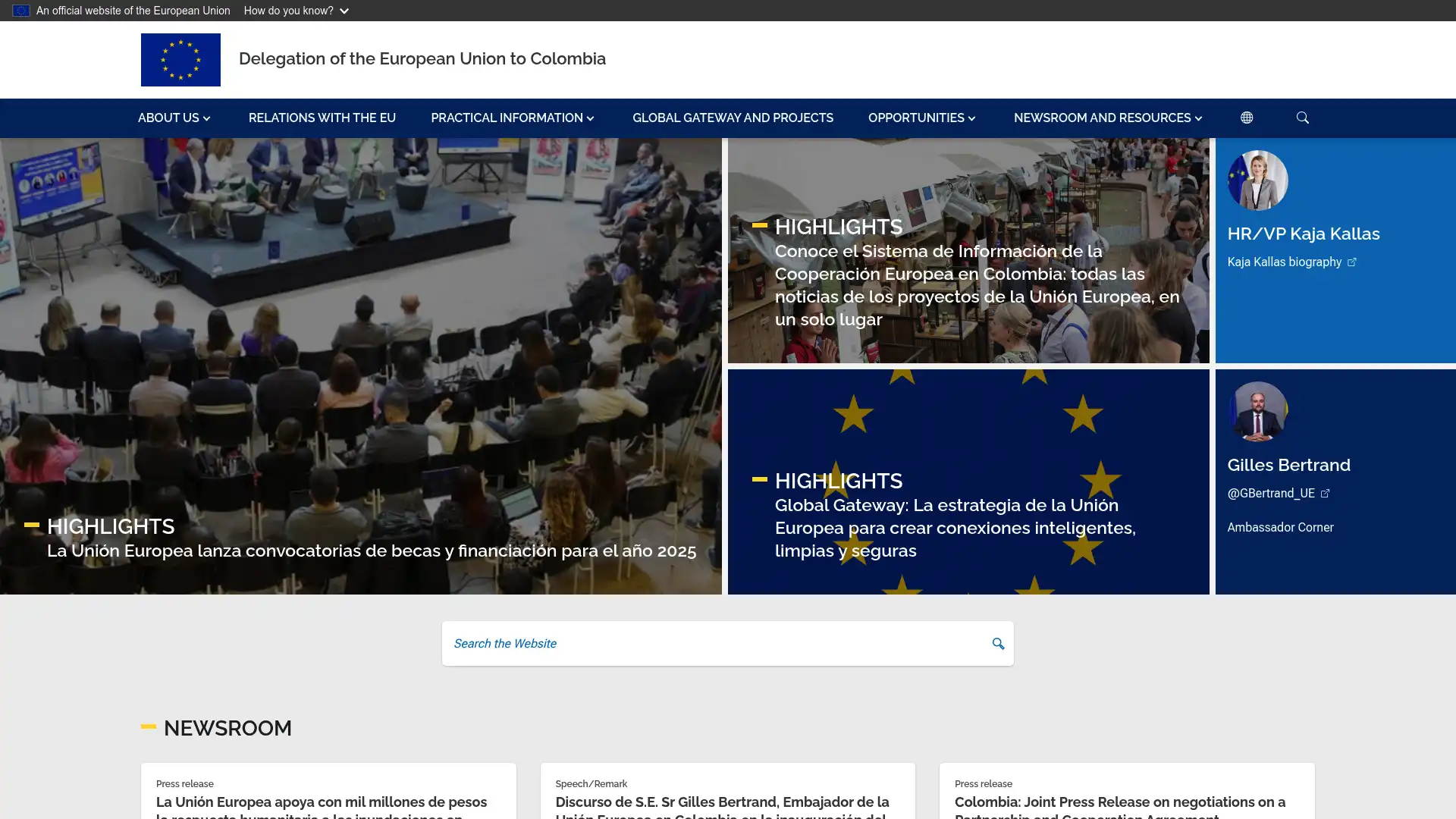The height and width of the screenshot is (819, 1456).
Task: Expand the ABOUT US menu
Action: pyautogui.click(x=174, y=118)
